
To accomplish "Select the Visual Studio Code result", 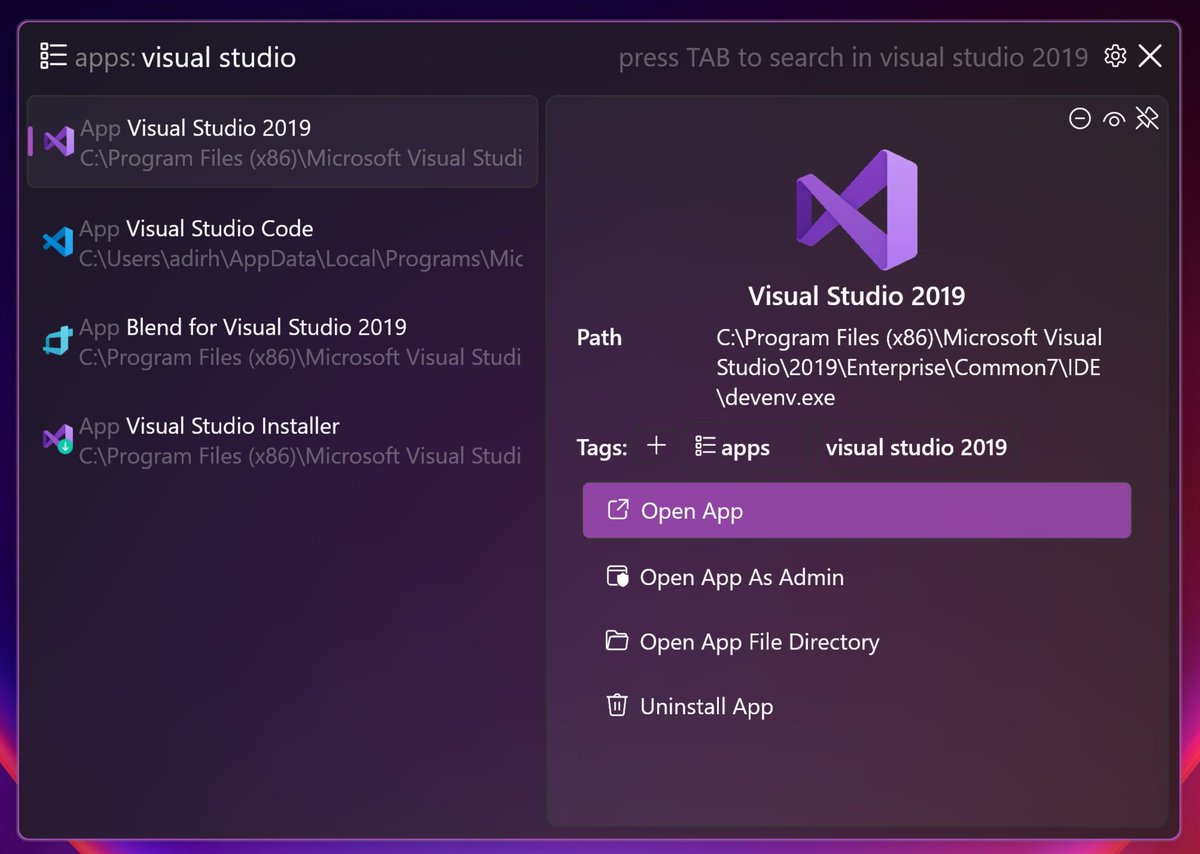I will 282,243.
